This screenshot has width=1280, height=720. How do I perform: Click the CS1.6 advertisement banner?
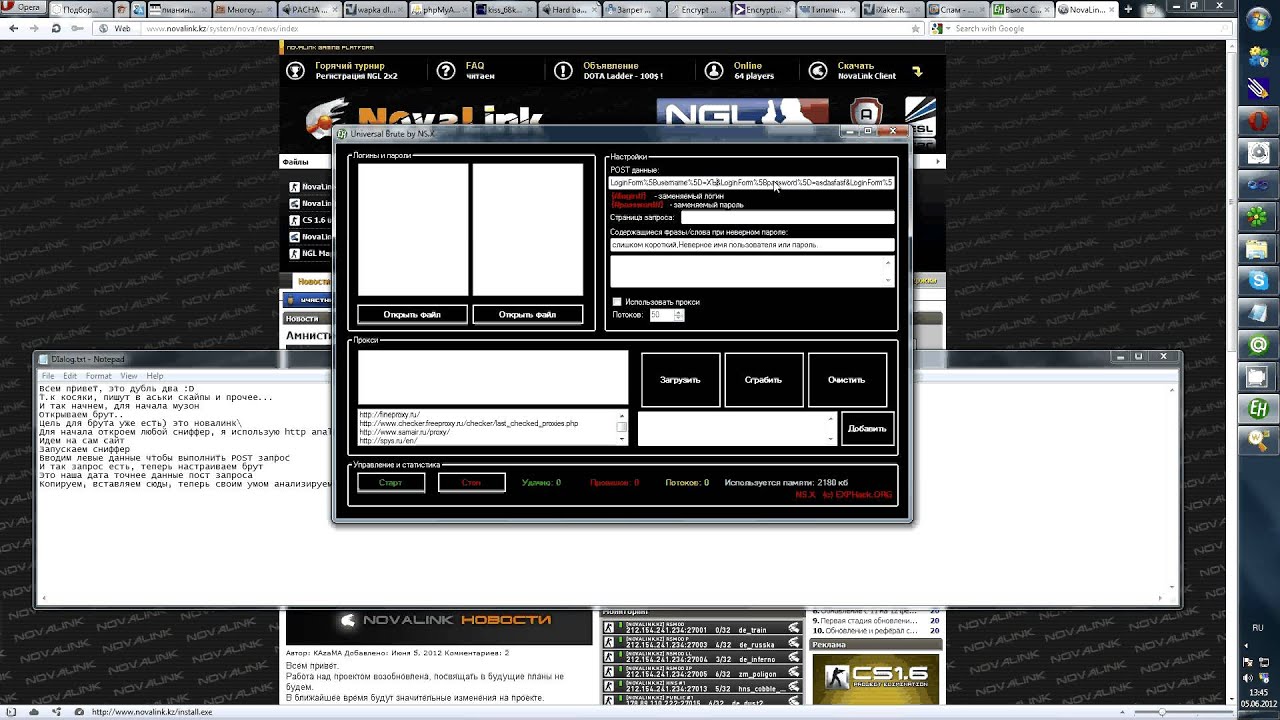pos(875,678)
